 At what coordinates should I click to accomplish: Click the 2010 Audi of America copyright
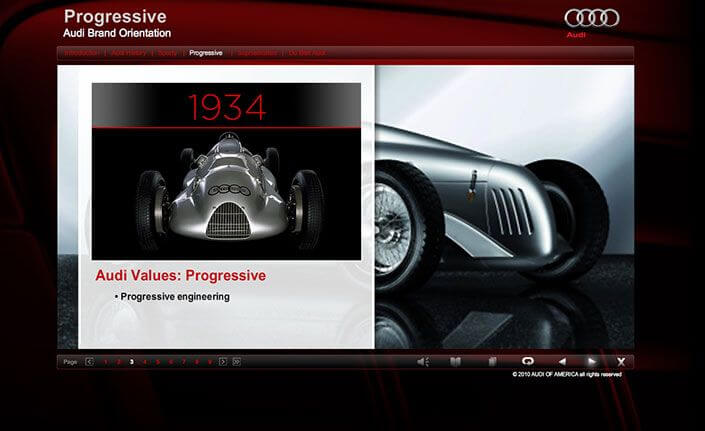[567, 374]
